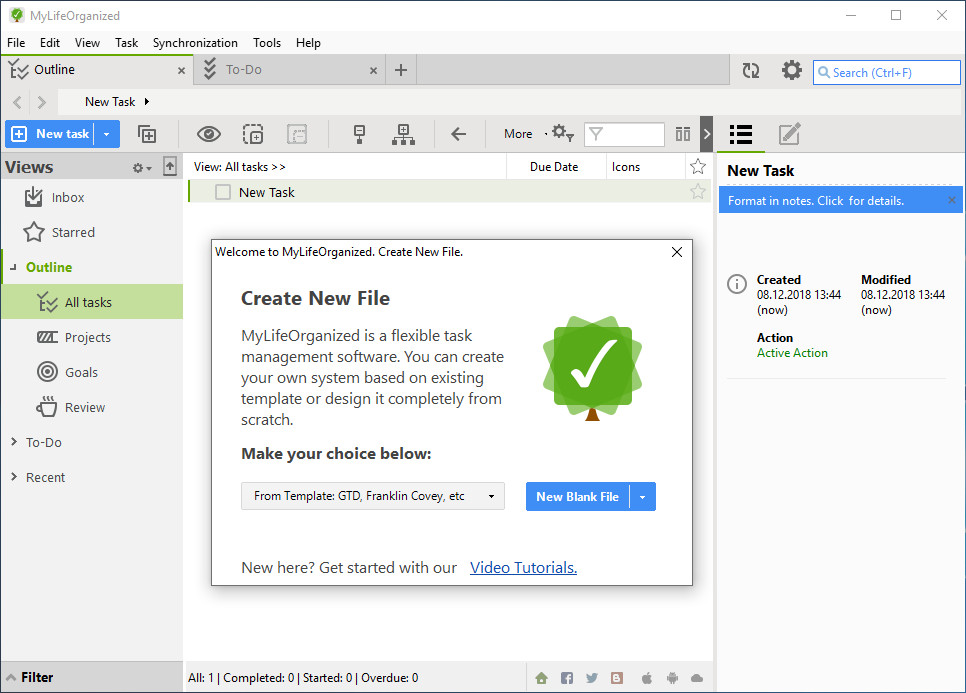966x693 pixels.
Task: Click the info icon beside Created
Action: coord(737,283)
